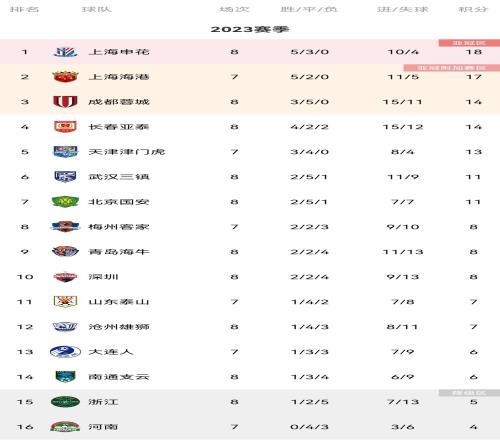Open the 梅州客家 team name link
Image resolution: width=500 pixels, height=440 pixels.
tap(119, 227)
